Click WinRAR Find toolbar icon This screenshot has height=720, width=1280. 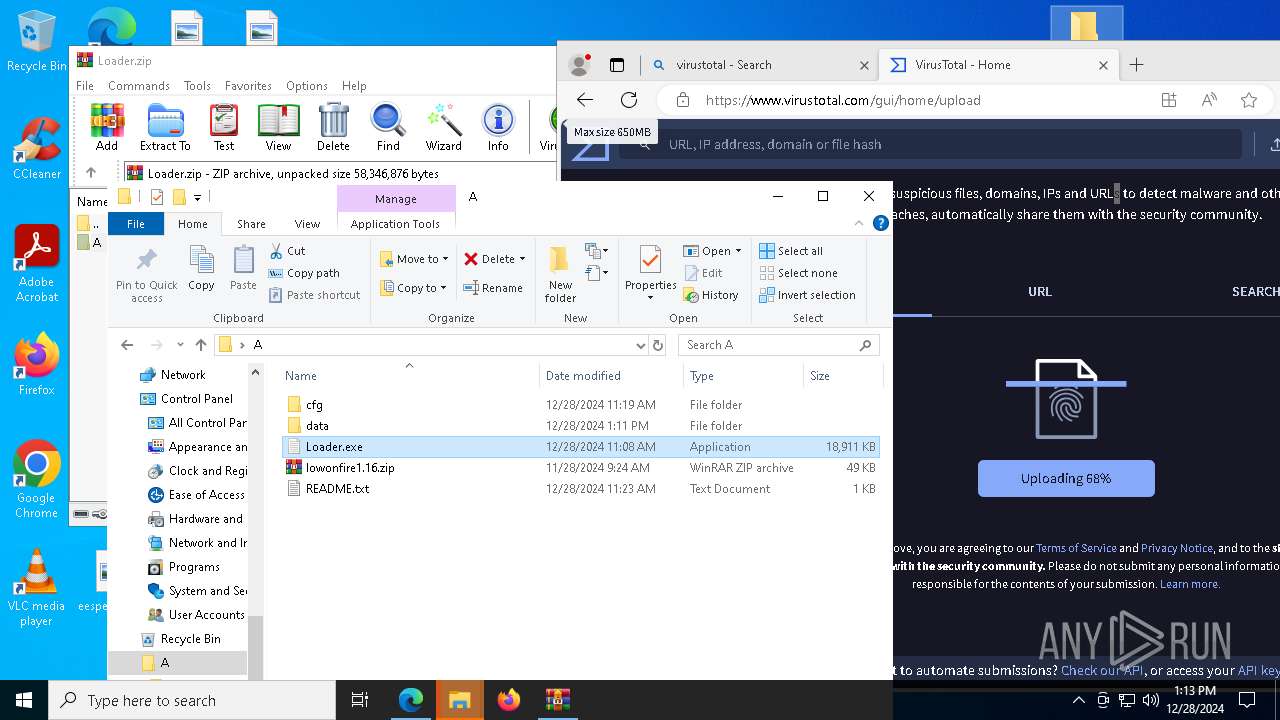(388, 127)
